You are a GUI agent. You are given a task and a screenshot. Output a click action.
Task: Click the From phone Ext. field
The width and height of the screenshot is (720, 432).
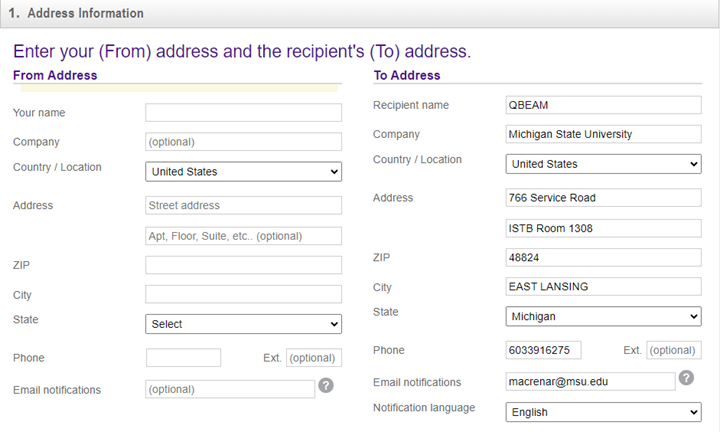coord(314,358)
